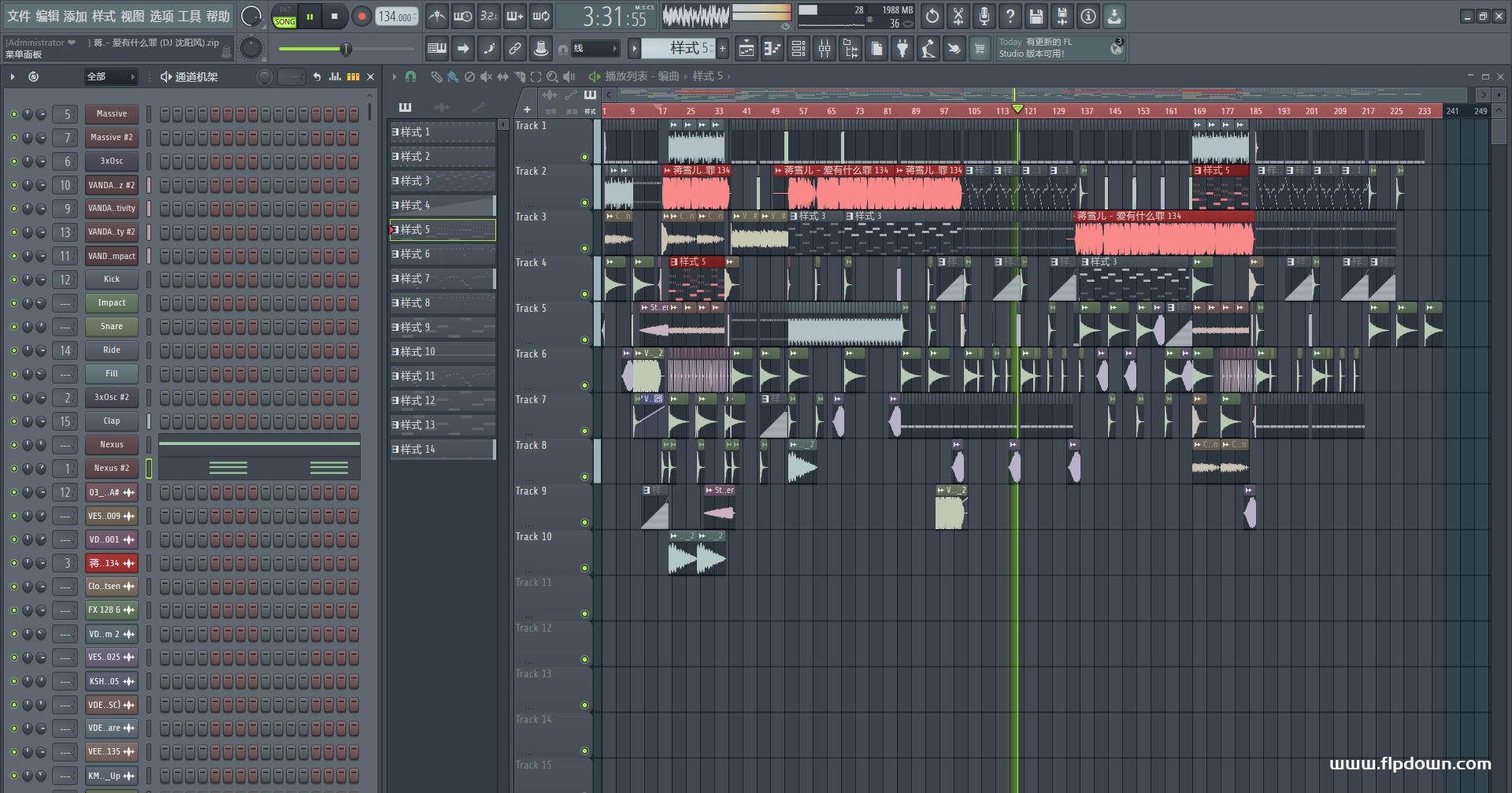Open the shopping cart content library icon
This screenshot has width=1512, height=793.
point(980,49)
